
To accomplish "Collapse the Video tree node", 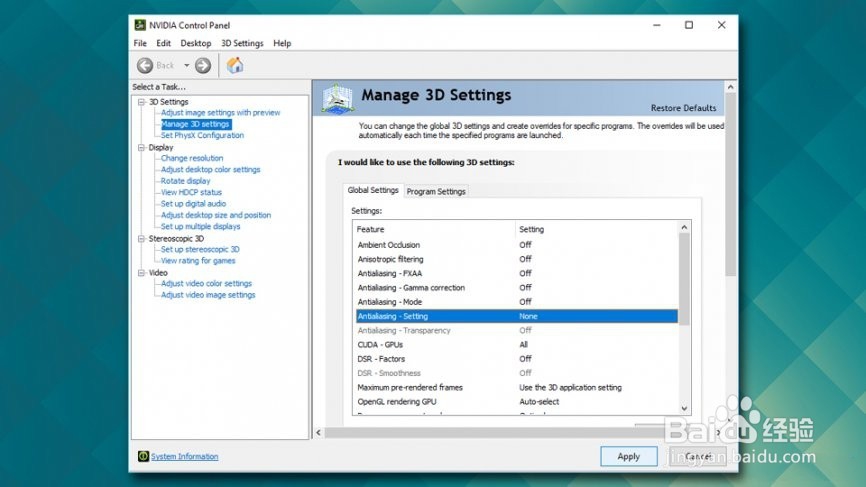I will [x=141, y=273].
